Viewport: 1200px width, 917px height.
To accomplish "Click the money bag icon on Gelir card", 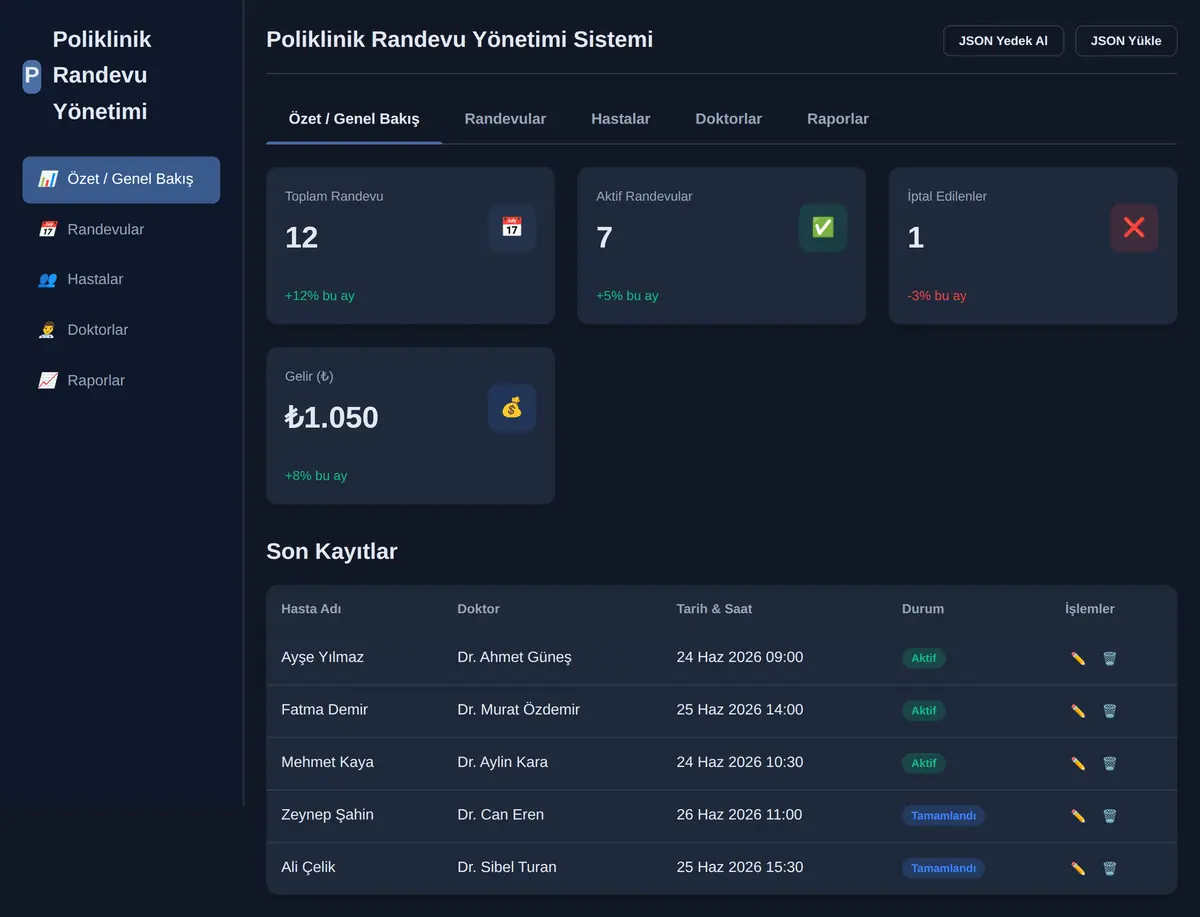I will pos(512,408).
